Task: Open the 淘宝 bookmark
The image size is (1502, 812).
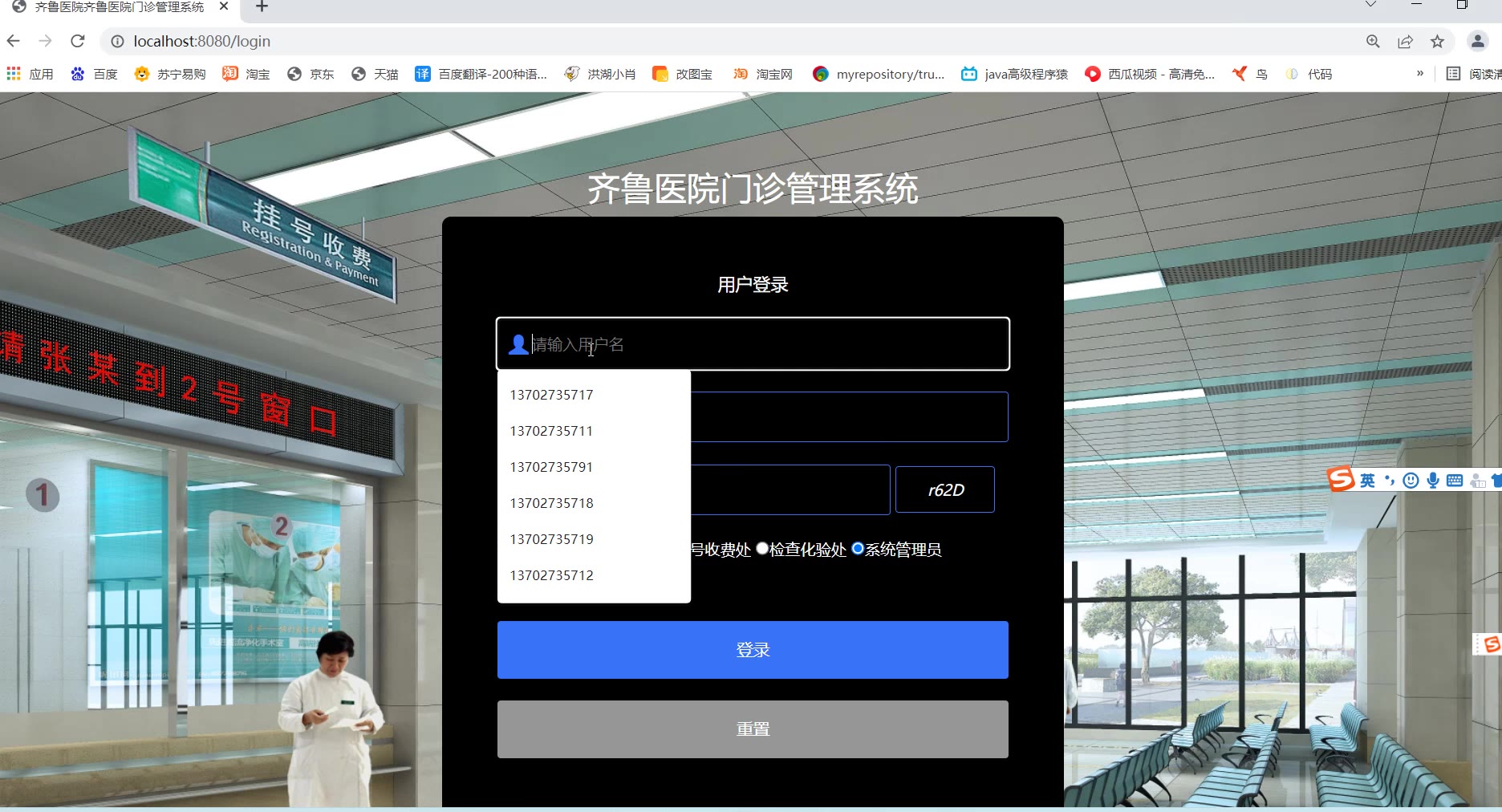Action: tap(246, 74)
